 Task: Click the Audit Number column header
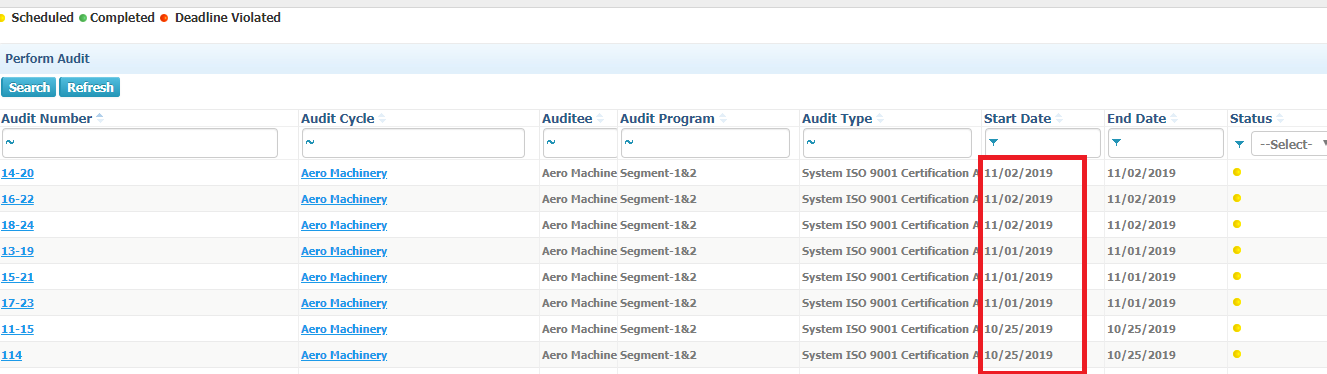click(x=46, y=119)
